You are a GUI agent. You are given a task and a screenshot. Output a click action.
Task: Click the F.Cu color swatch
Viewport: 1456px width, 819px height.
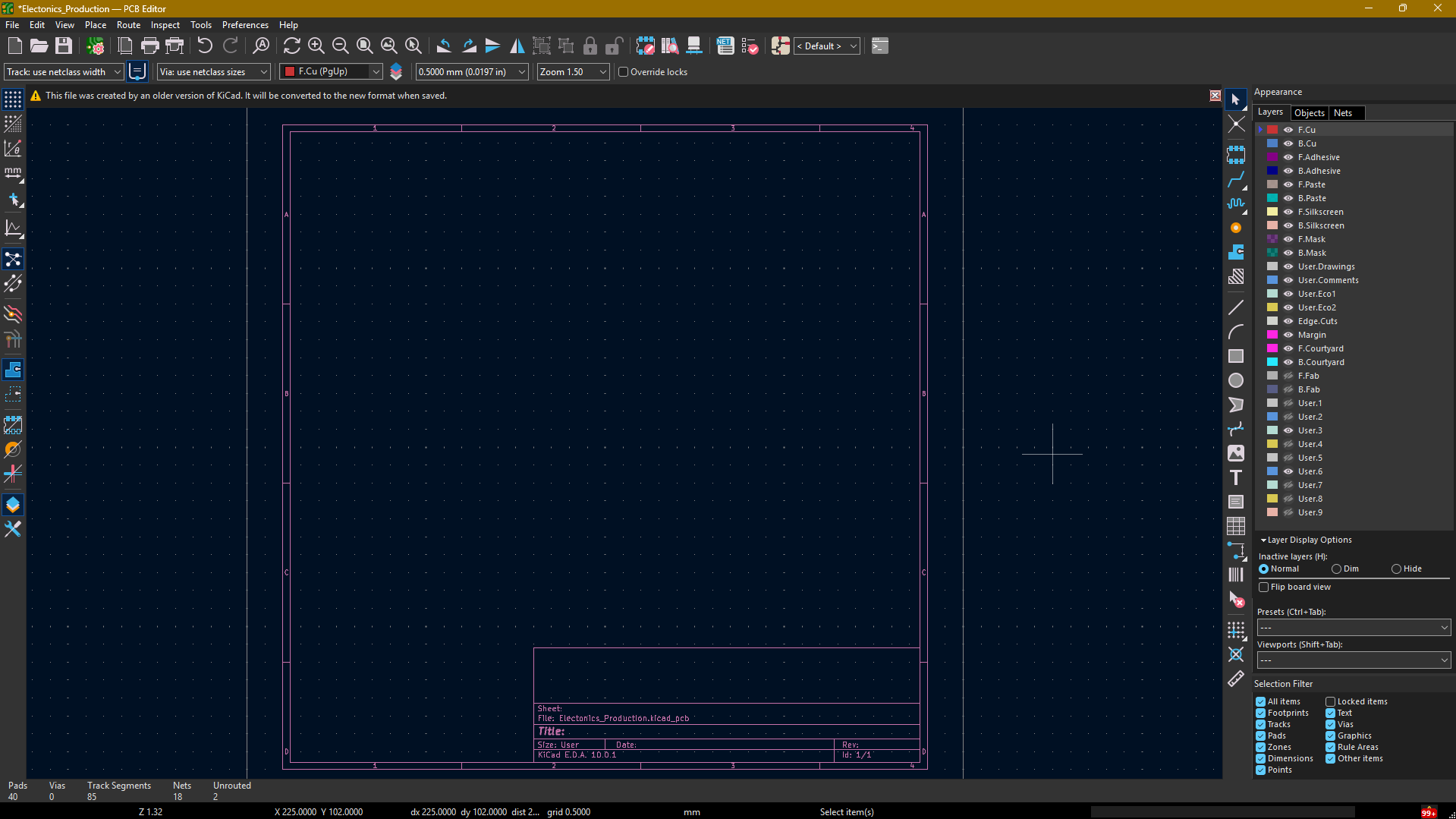[x=1272, y=130]
